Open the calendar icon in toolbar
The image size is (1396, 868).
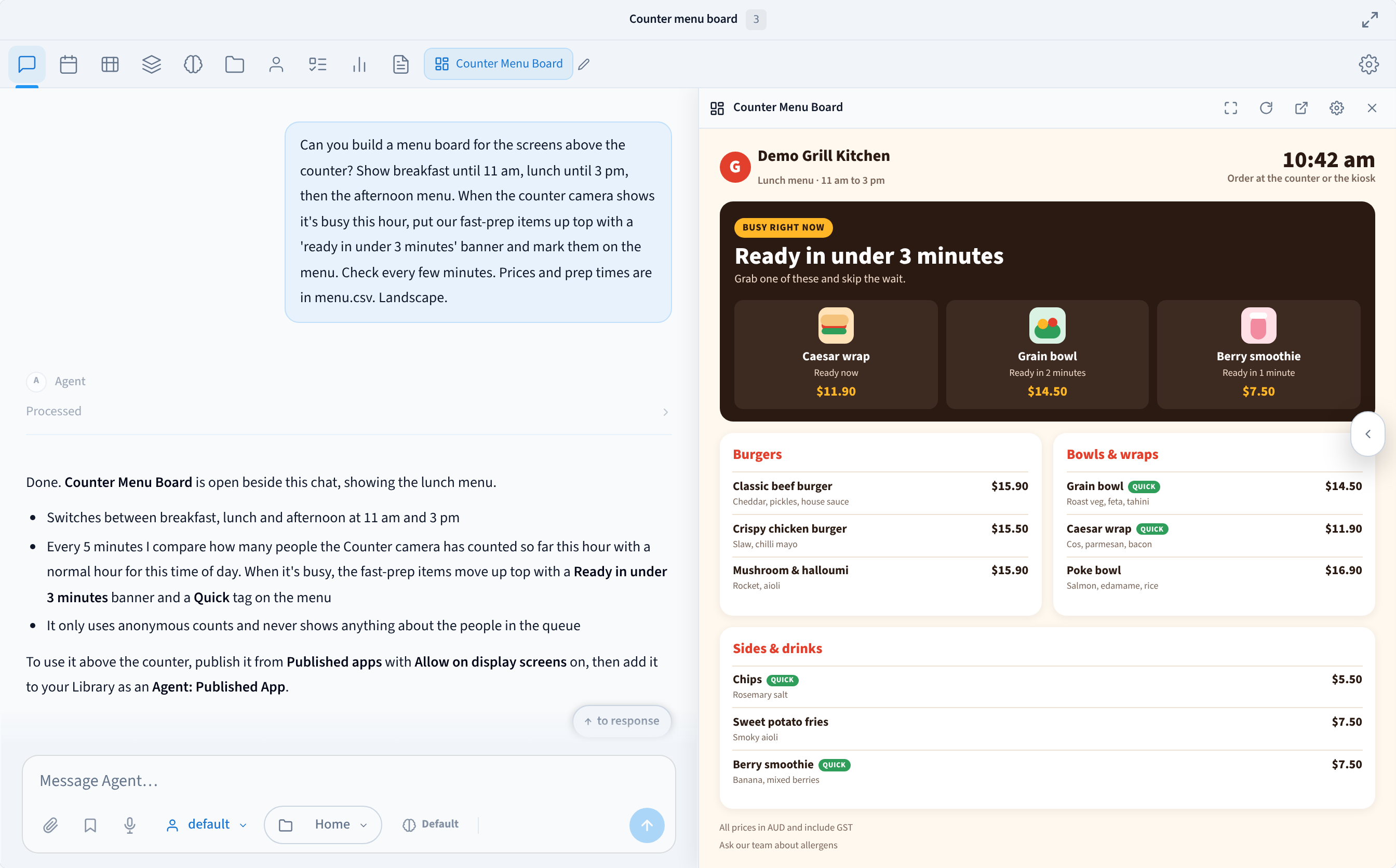pos(69,64)
